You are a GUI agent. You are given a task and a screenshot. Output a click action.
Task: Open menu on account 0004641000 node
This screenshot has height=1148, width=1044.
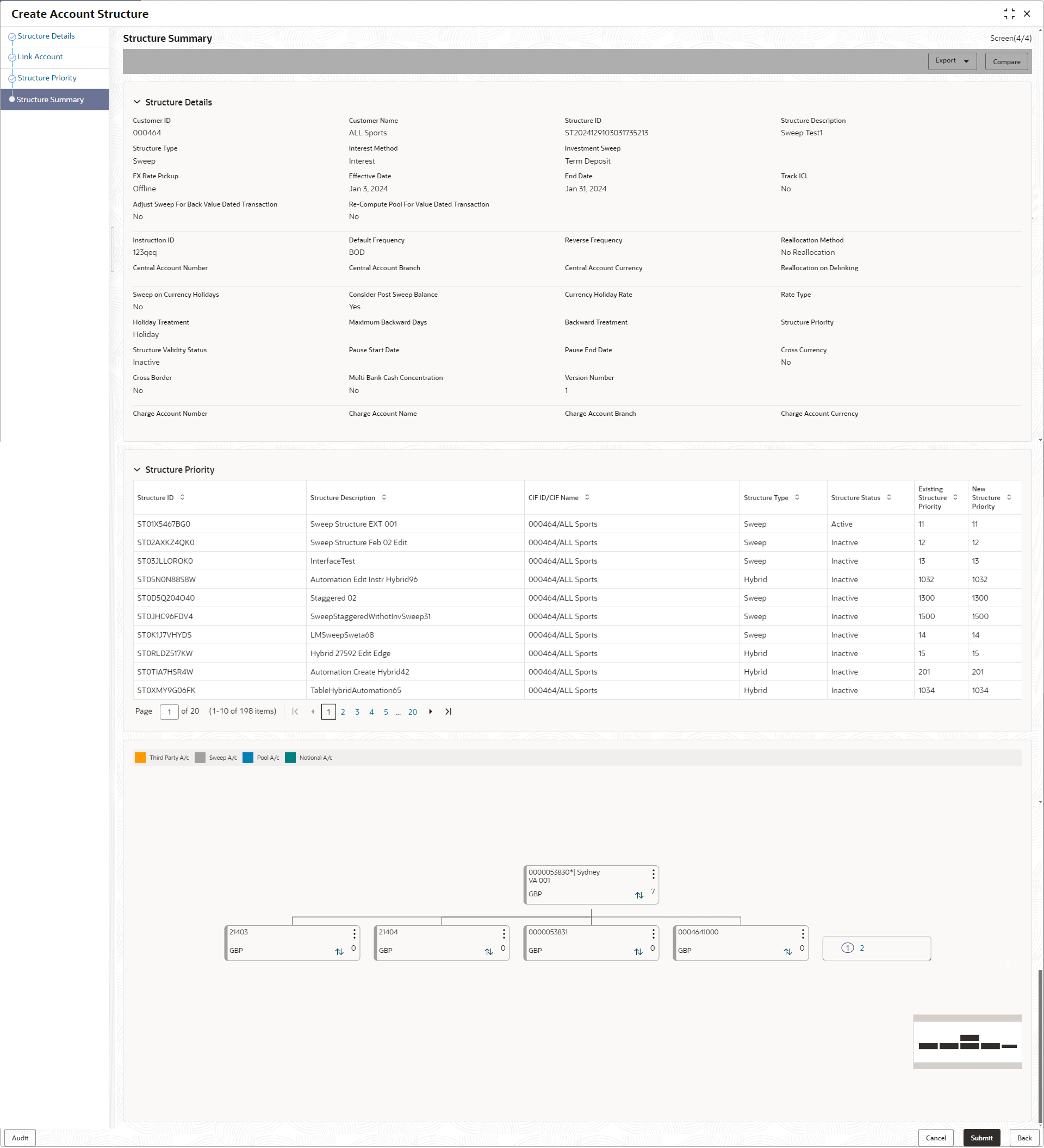[803, 933]
